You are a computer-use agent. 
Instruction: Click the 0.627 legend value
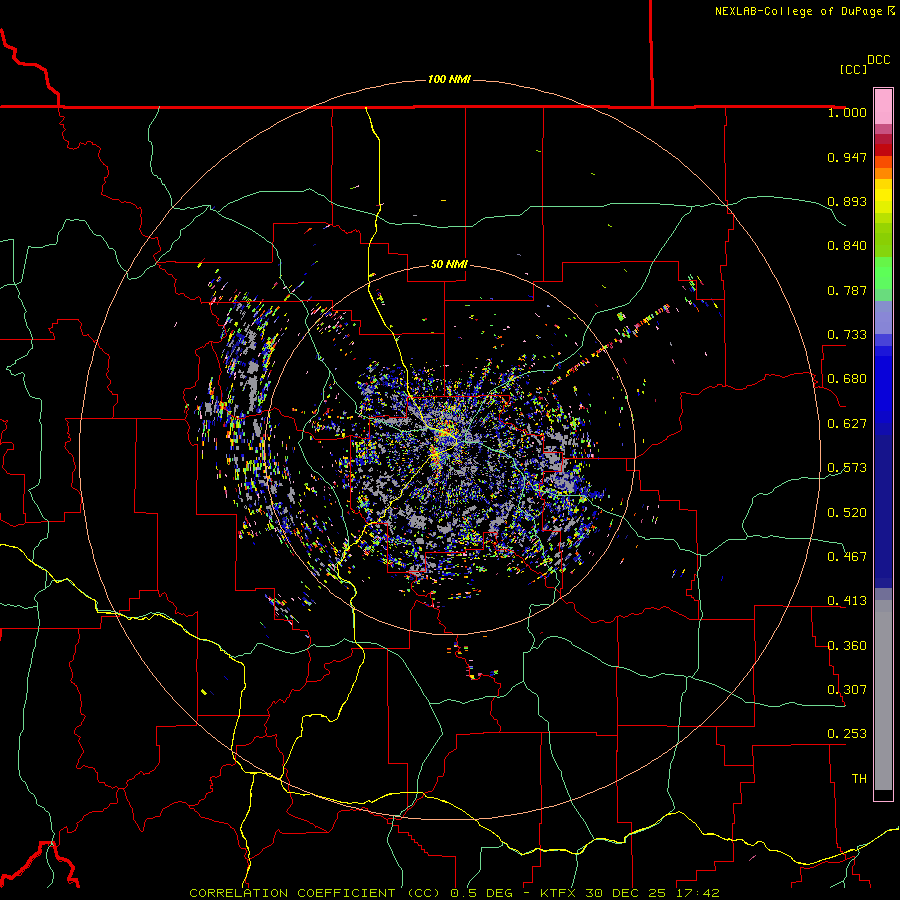pos(847,424)
